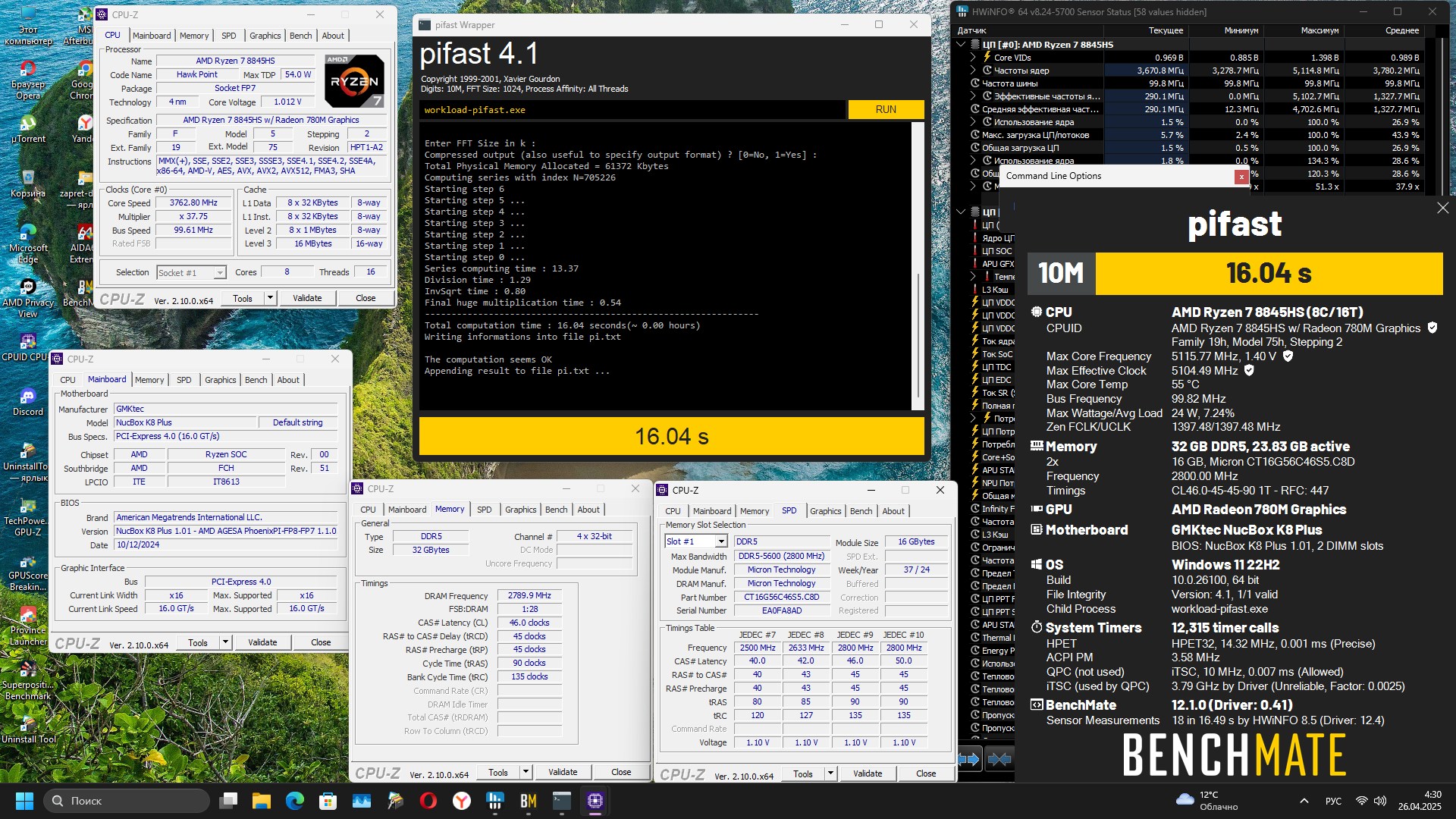Image resolution: width=1456 pixels, height=819 pixels.
Task: Open the clock showing 4:30 26.04.2025
Action: point(1420,801)
